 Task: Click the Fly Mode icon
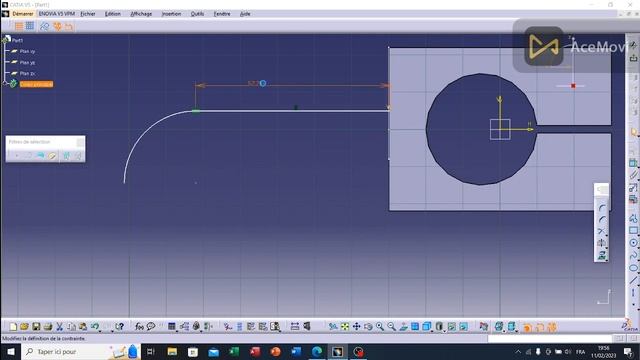[x=333, y=327]
